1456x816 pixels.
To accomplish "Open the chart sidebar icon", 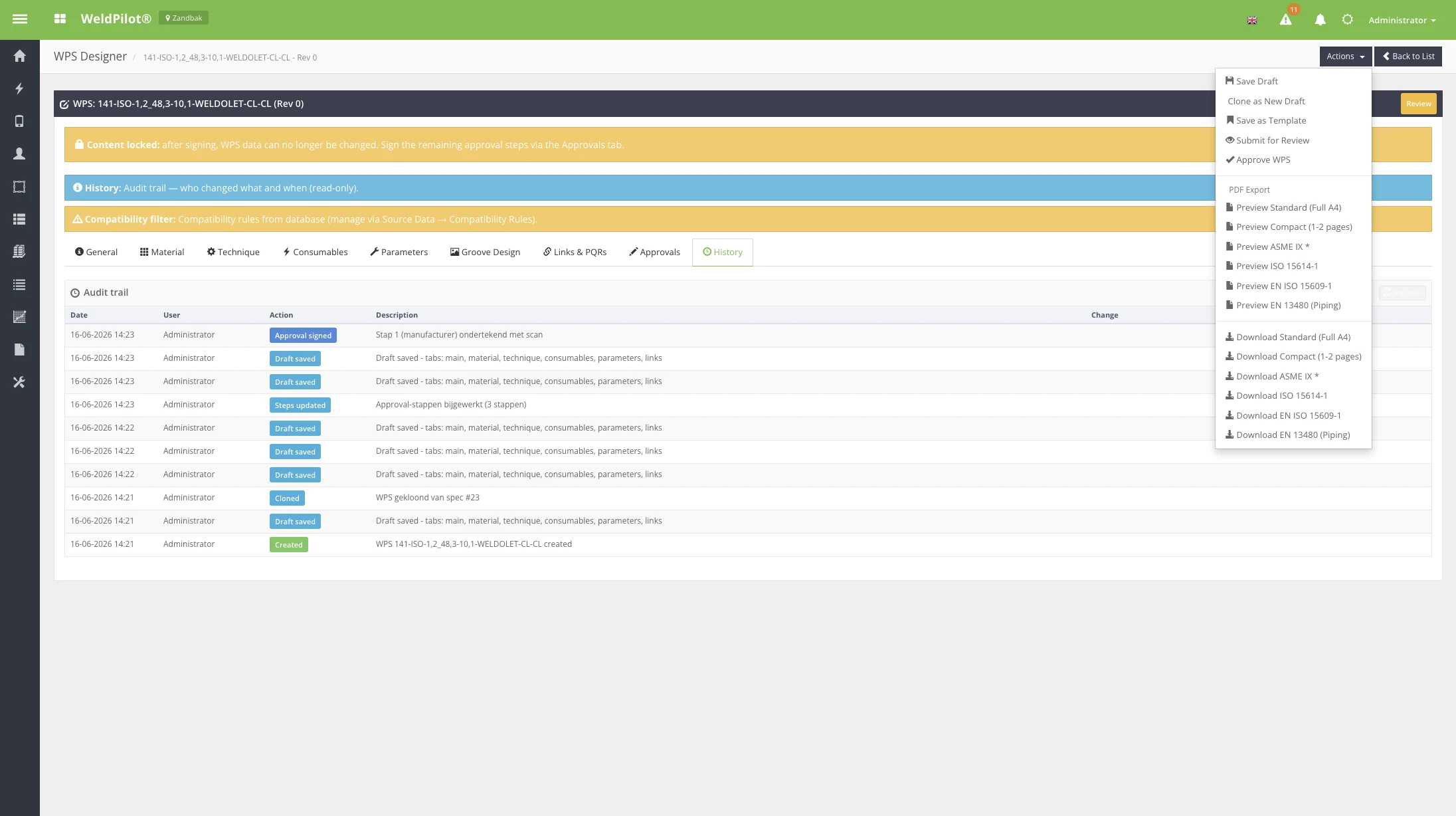I will [x=19, y=317].
